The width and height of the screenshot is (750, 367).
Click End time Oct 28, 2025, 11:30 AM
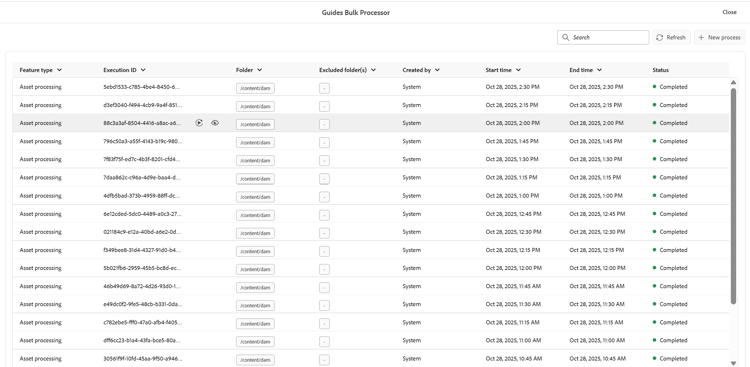click(x=597, y=304)
